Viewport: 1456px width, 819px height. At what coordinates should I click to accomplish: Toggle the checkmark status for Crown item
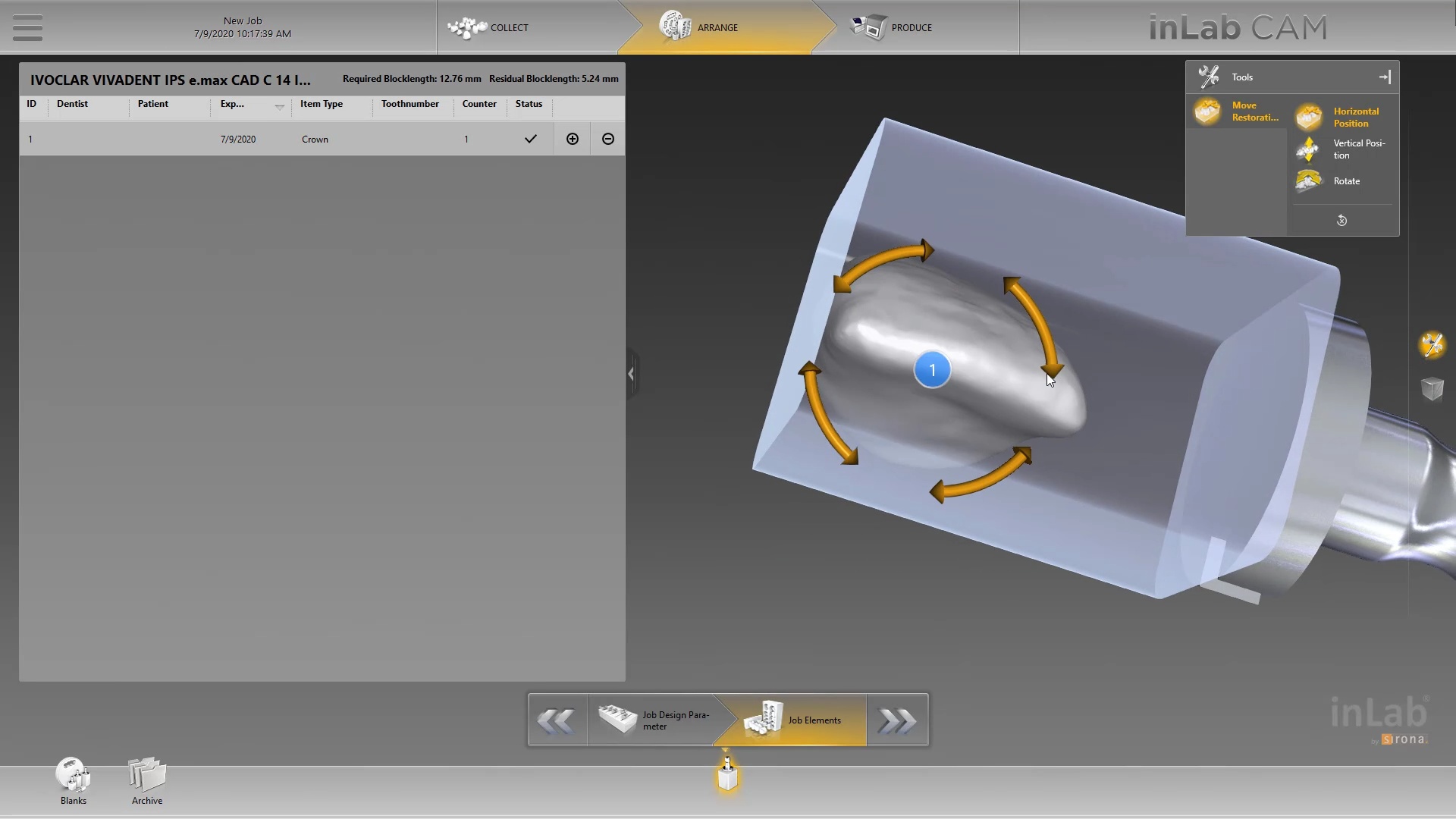pyautogui.click(x=530, y=139)
